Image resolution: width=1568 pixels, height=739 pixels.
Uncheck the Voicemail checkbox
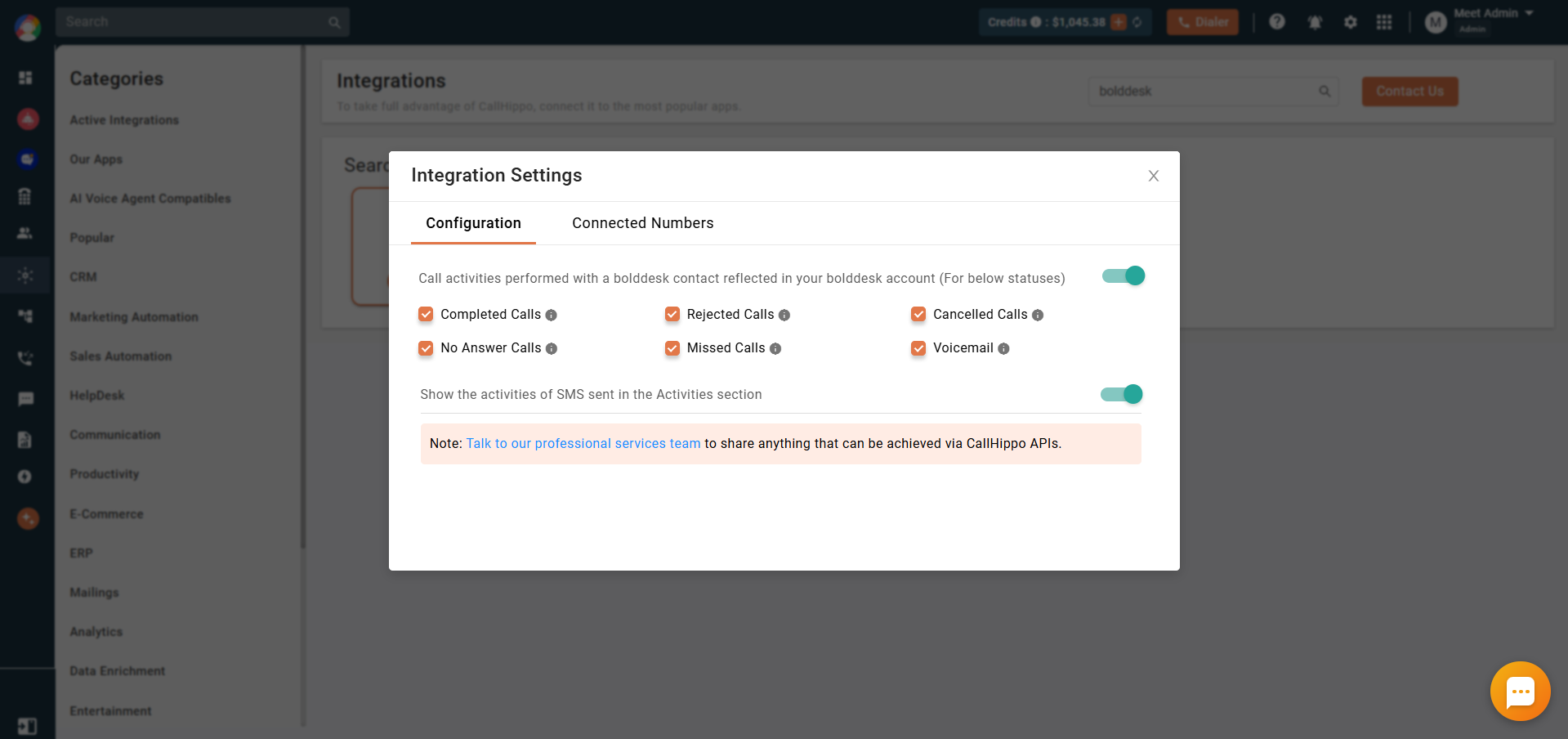(x=918, y=348)
